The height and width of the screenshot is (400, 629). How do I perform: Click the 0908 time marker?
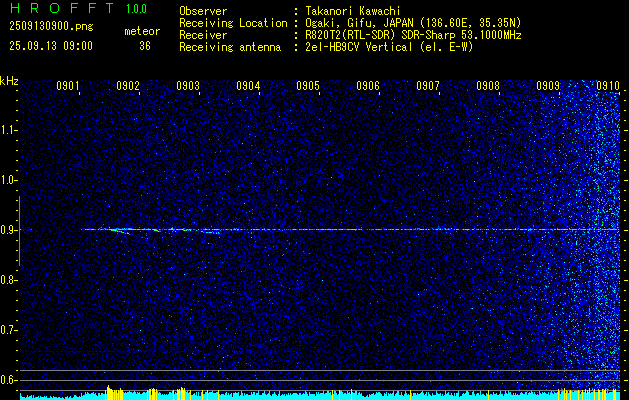[x=488, y=85]
